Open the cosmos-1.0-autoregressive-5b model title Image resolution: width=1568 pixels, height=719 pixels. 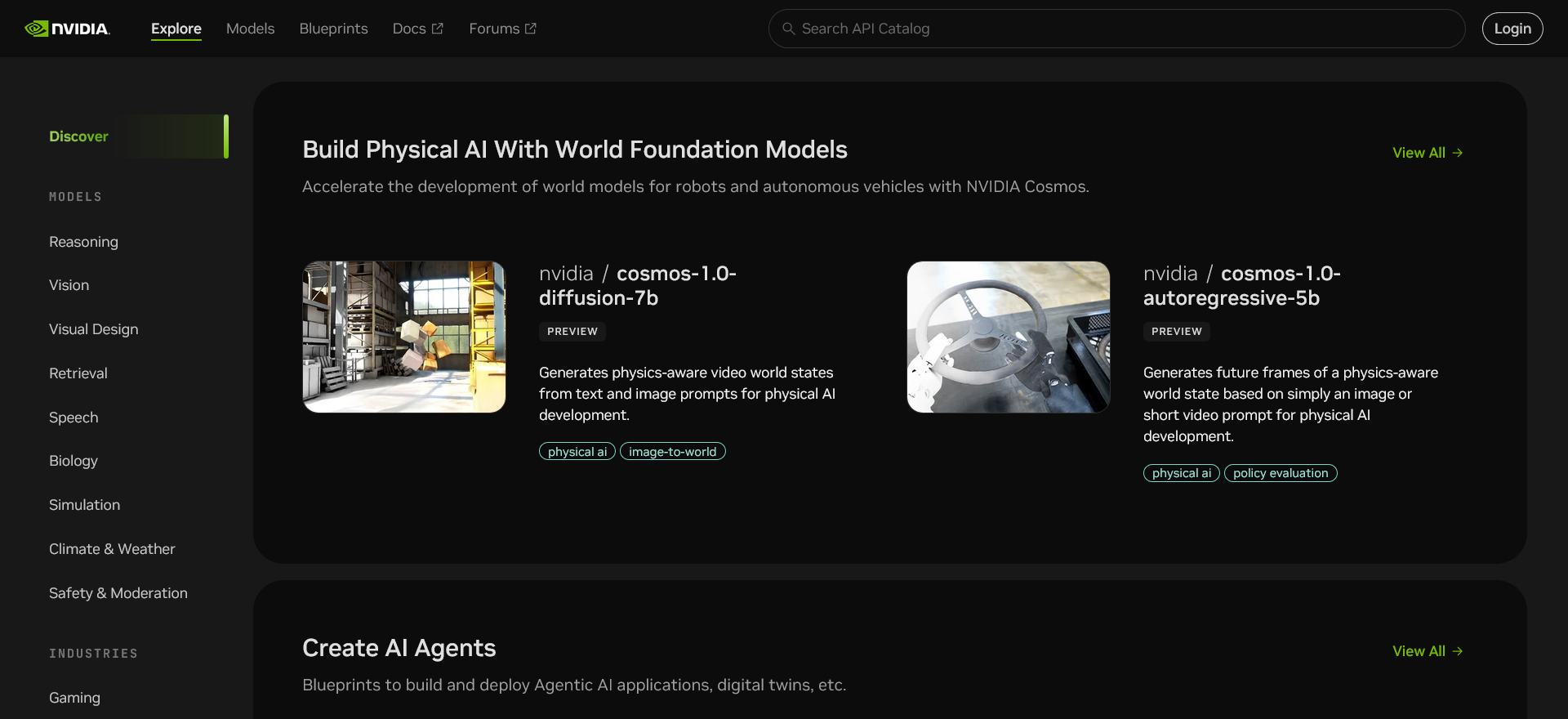(x=1242, y=286)
